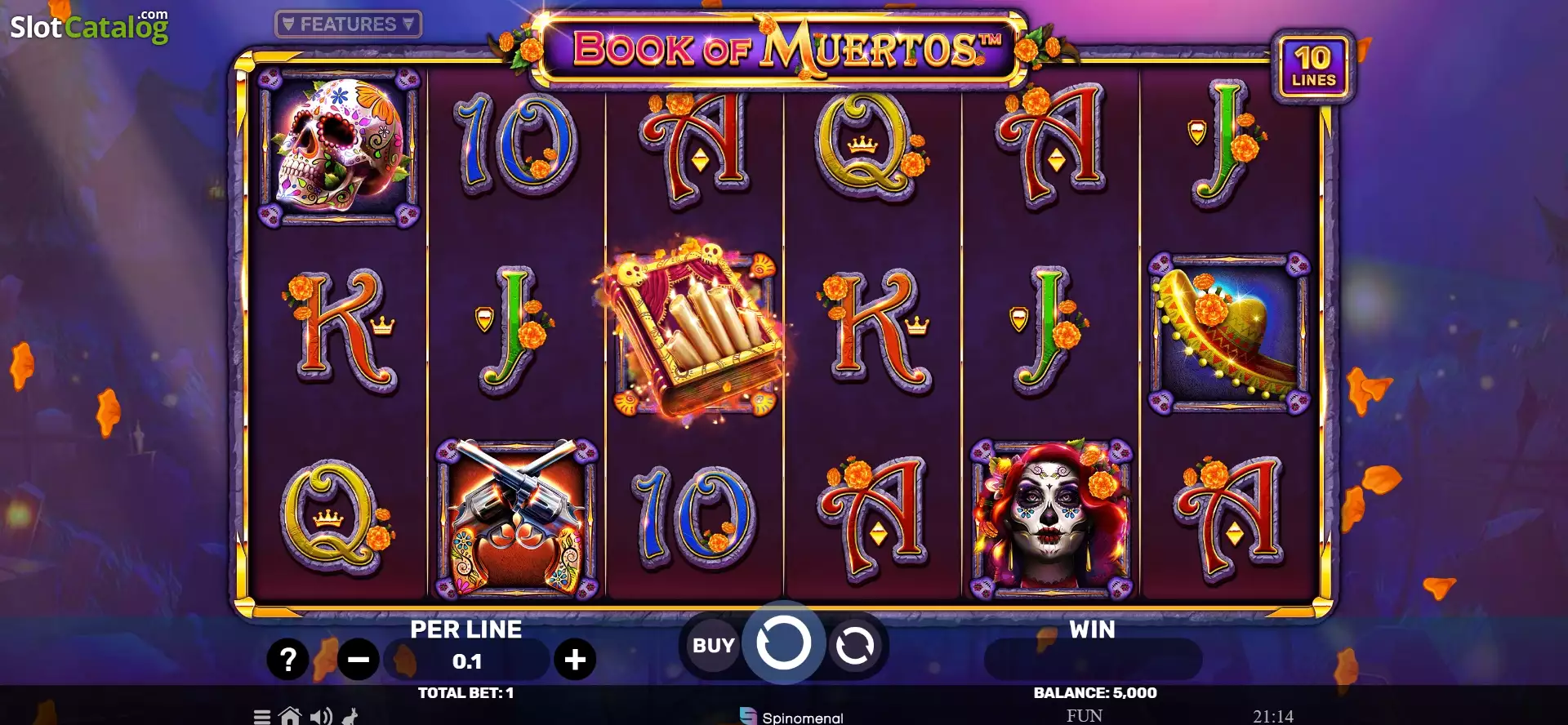Click the Catrina woman symbol
1568x725 pixels.
(x=1052, y=518)
